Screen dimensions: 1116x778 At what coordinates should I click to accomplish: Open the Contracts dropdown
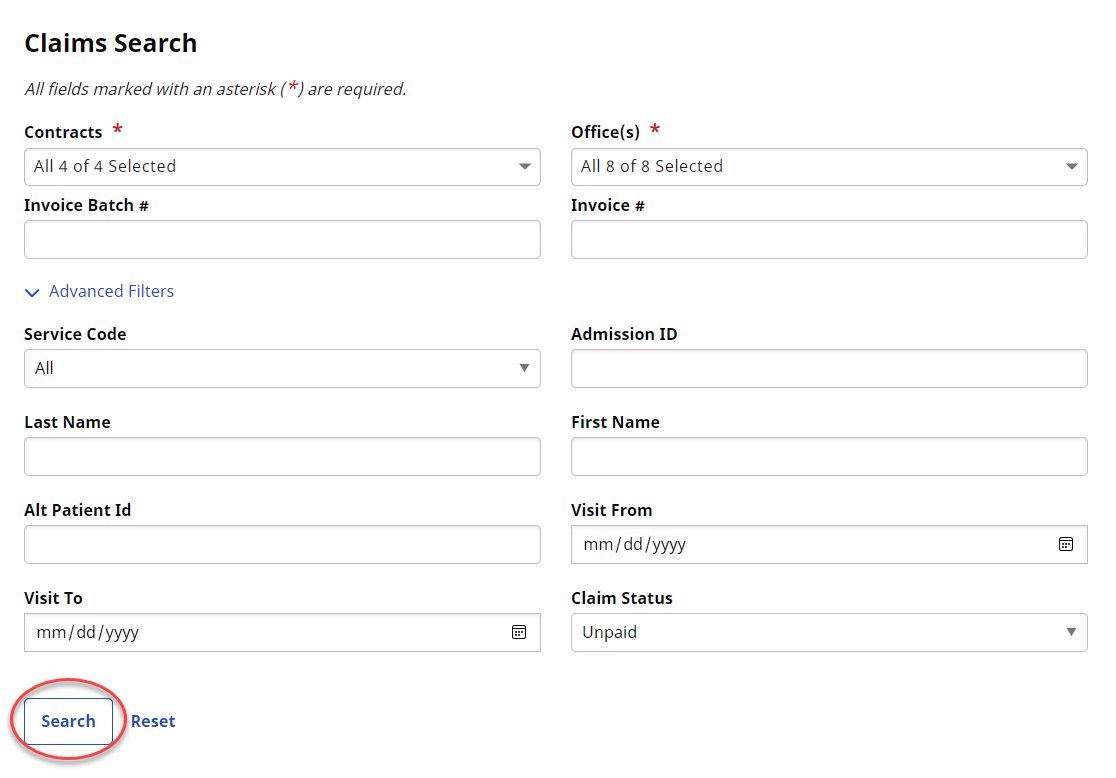click(282, 167)
